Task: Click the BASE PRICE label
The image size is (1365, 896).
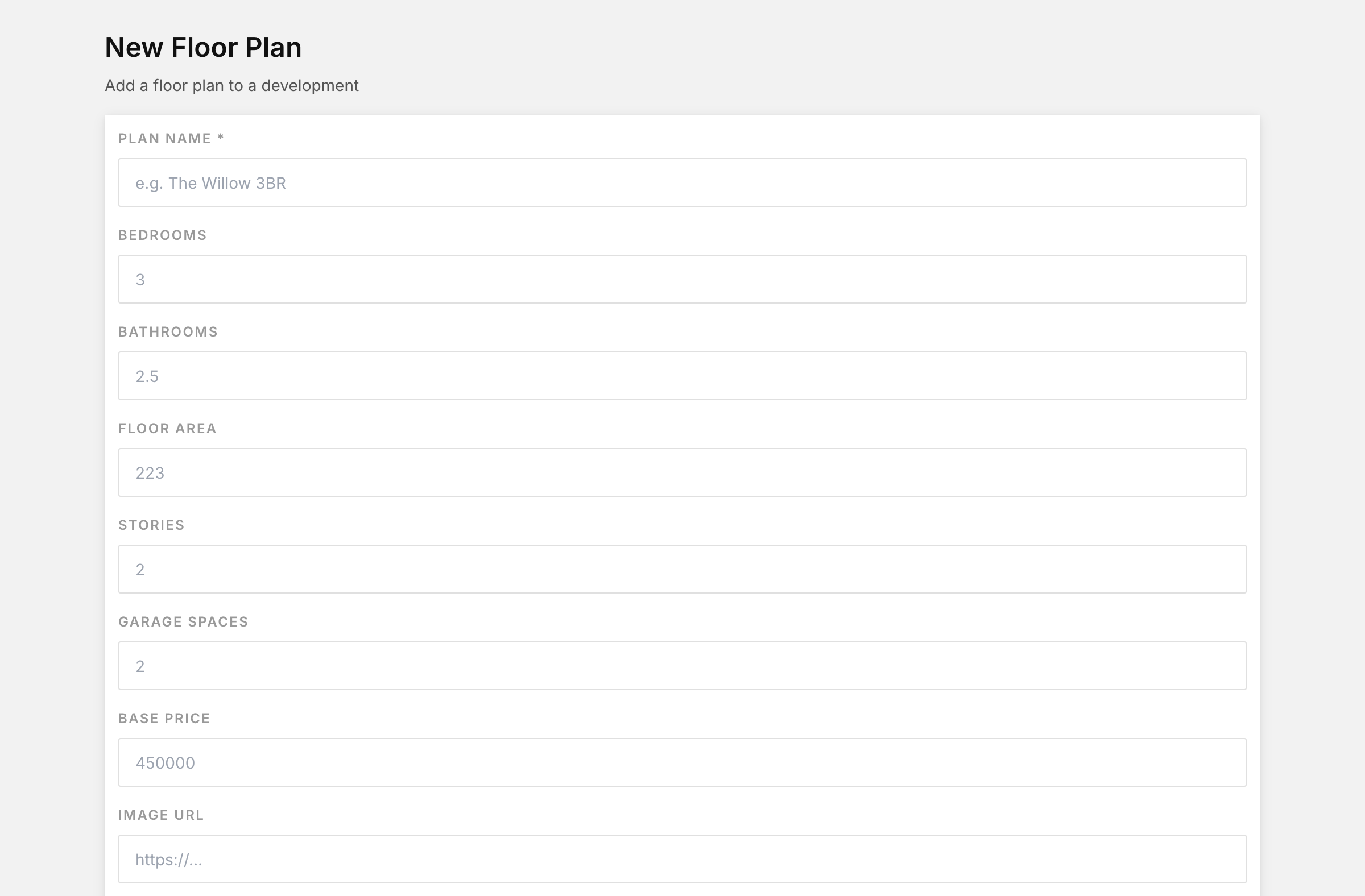Action: (x=164, y=718)
